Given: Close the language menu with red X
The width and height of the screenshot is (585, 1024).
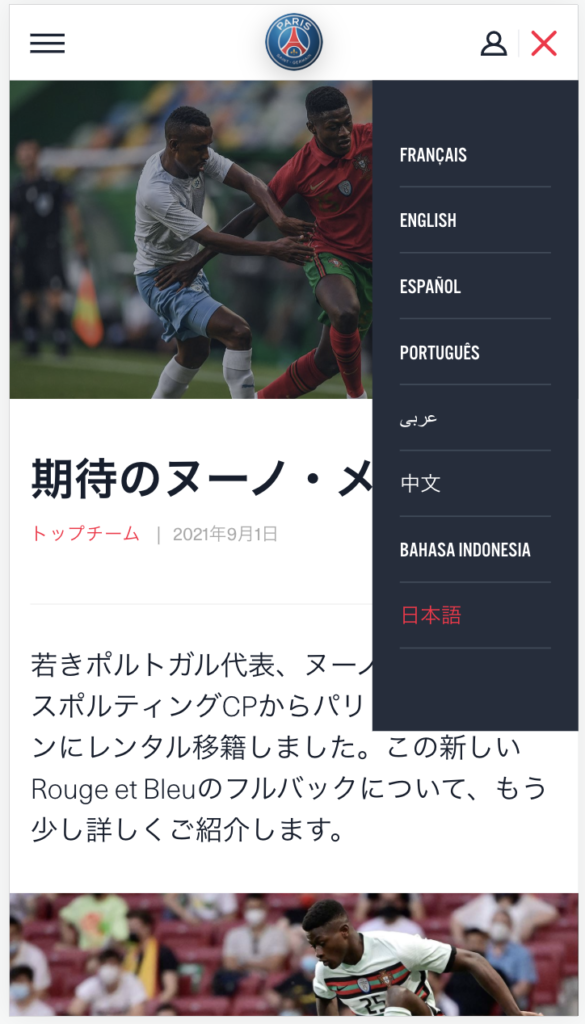Looking at the screenshot, I should click(543, 43).
